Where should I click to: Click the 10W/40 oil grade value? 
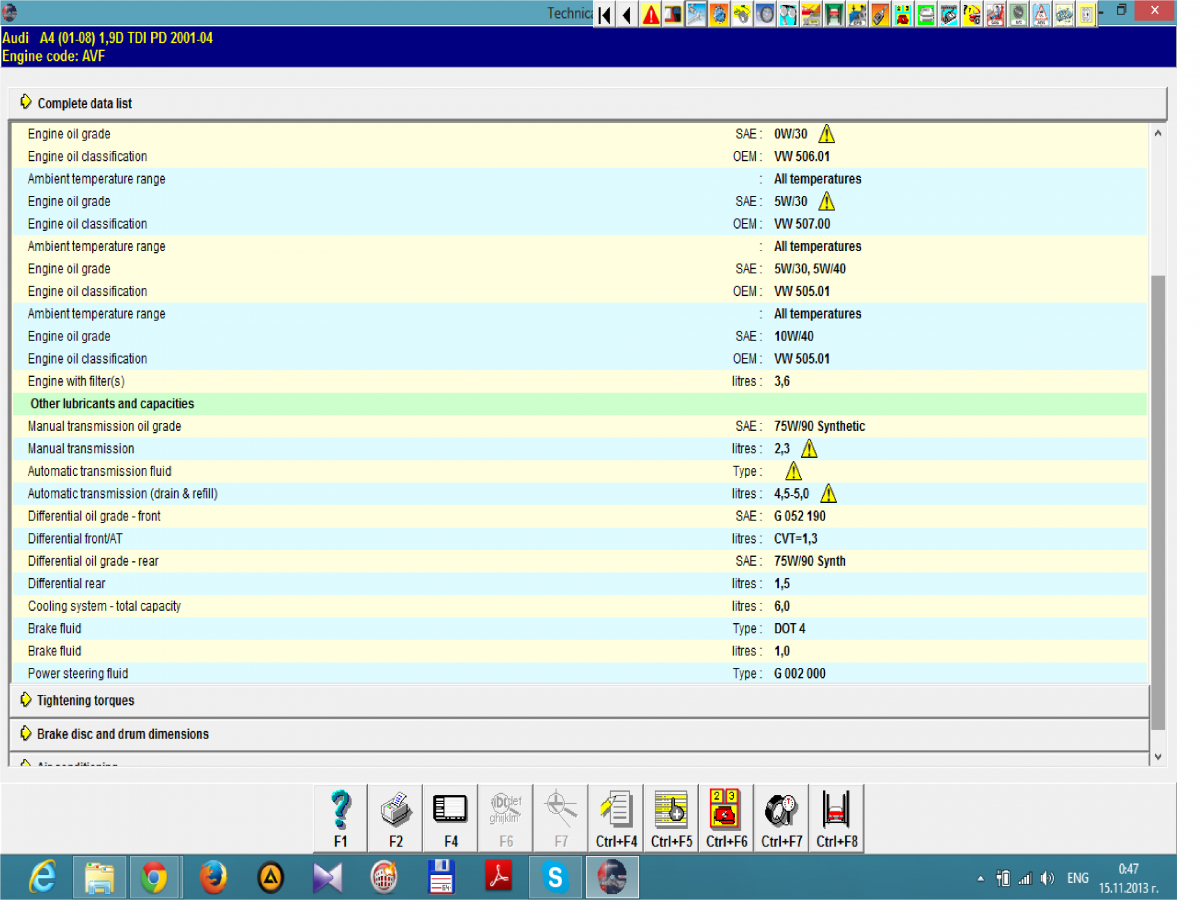pos(794,336)
